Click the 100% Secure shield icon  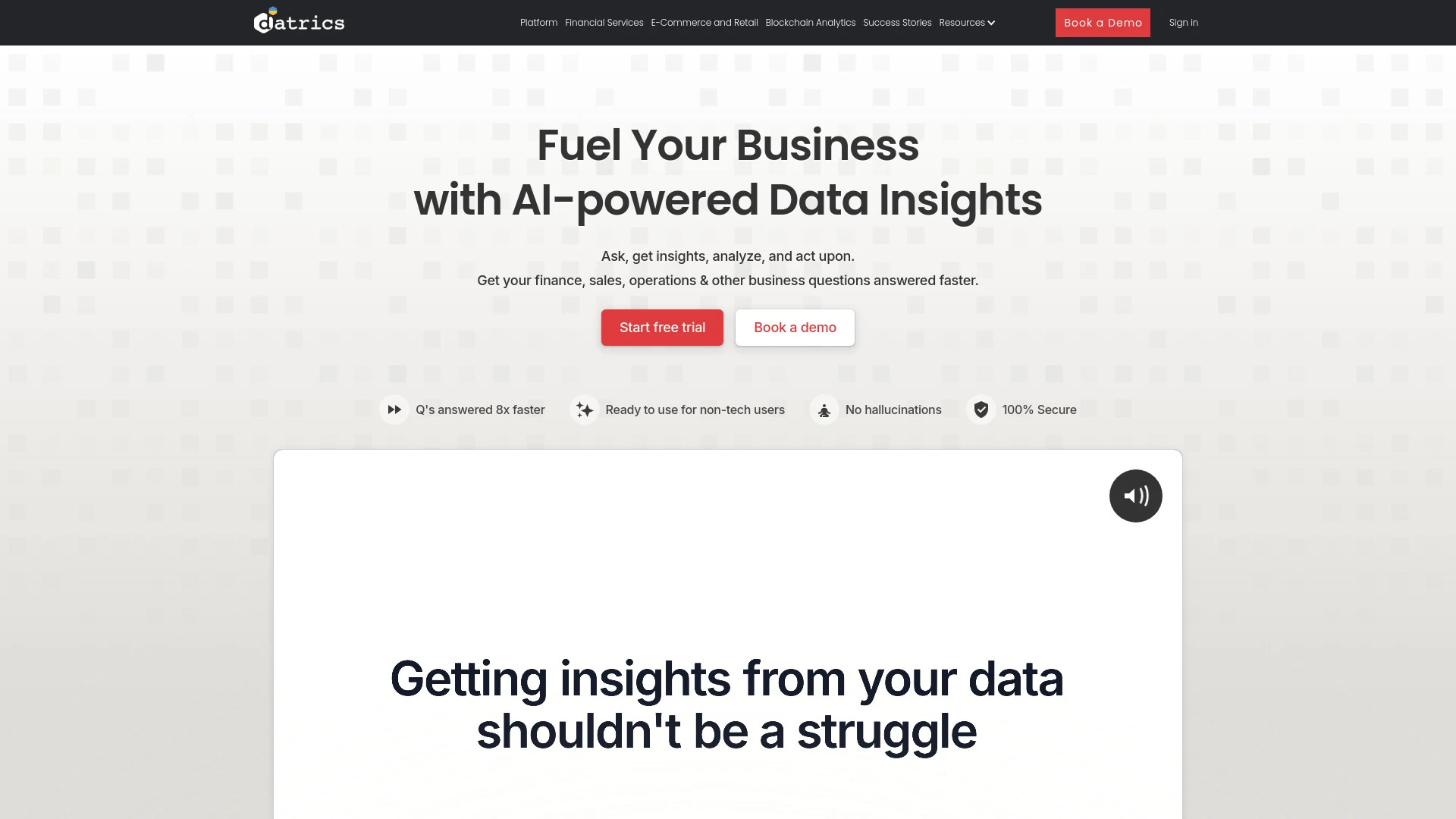(981, 409)
